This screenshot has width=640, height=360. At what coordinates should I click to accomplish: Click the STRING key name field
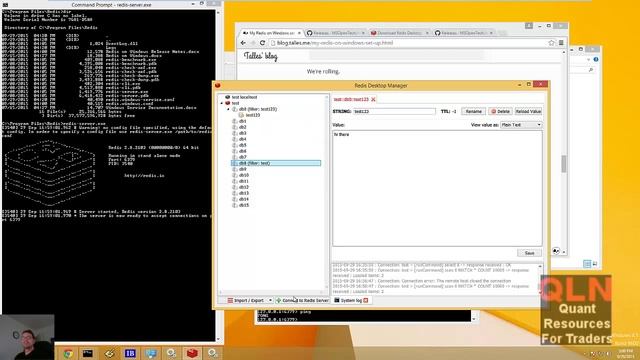394,111
